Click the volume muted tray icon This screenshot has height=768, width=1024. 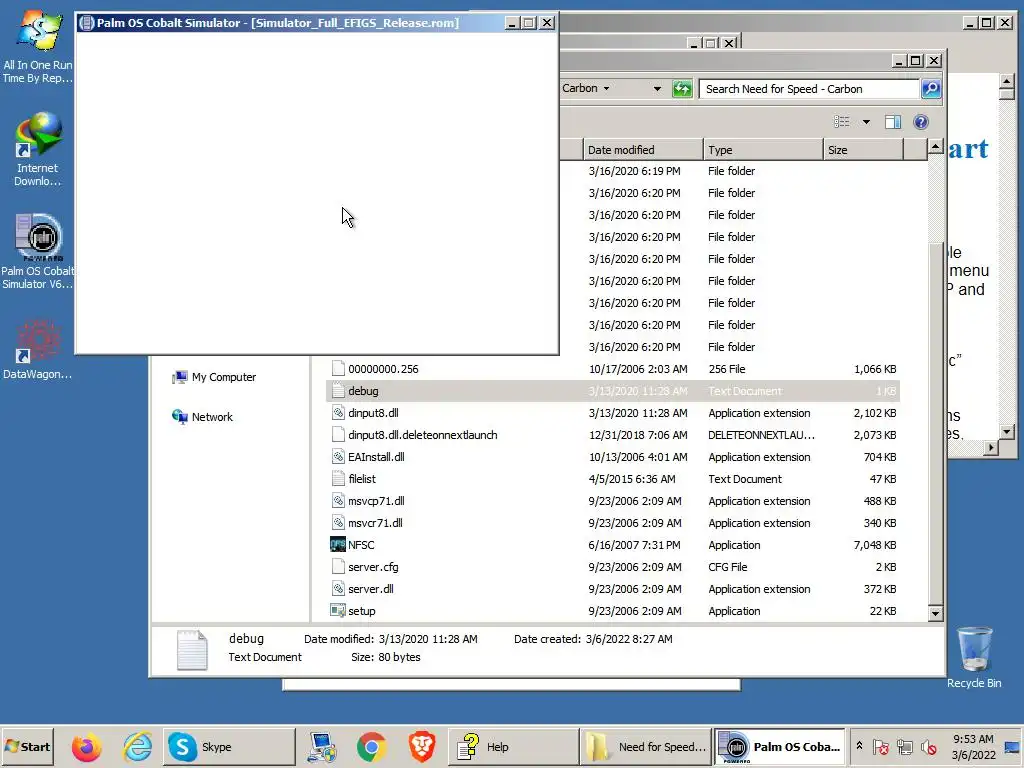coord(929,746)
